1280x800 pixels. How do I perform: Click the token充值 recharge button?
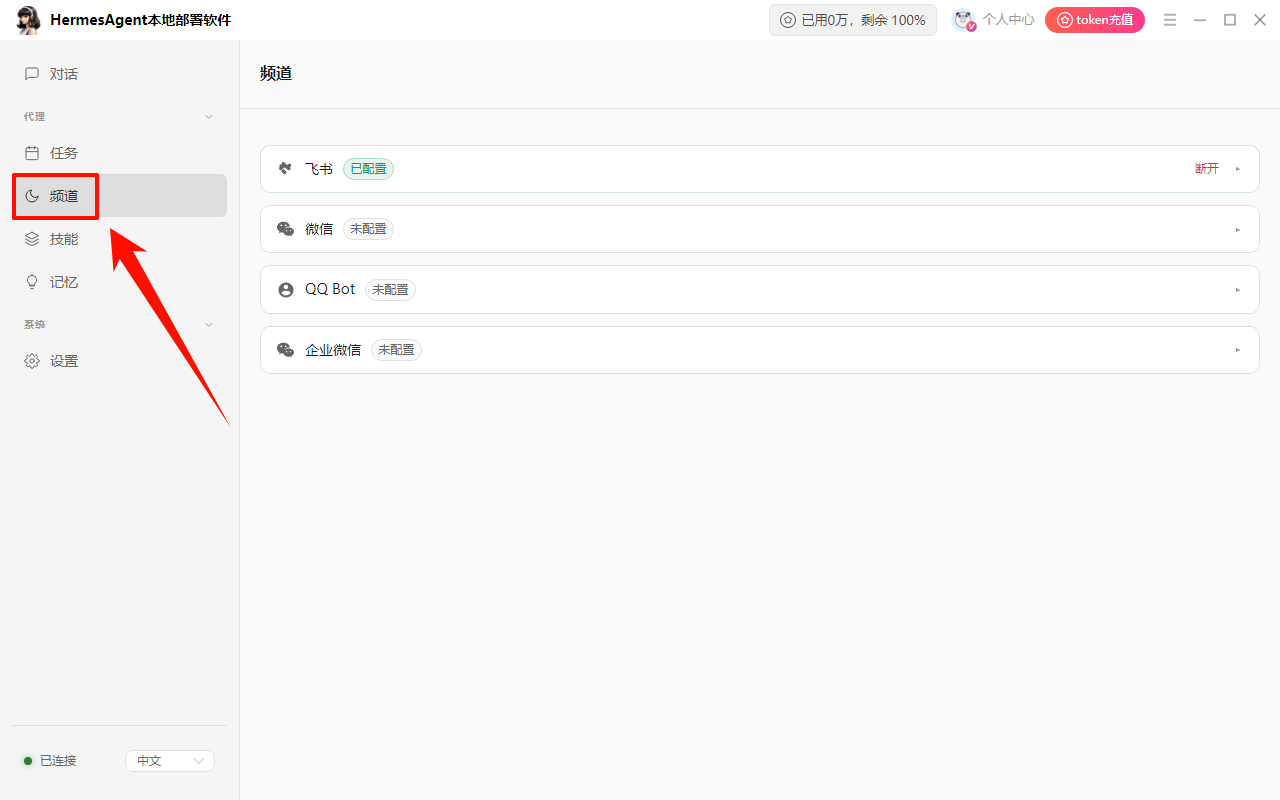(1095, 20)
